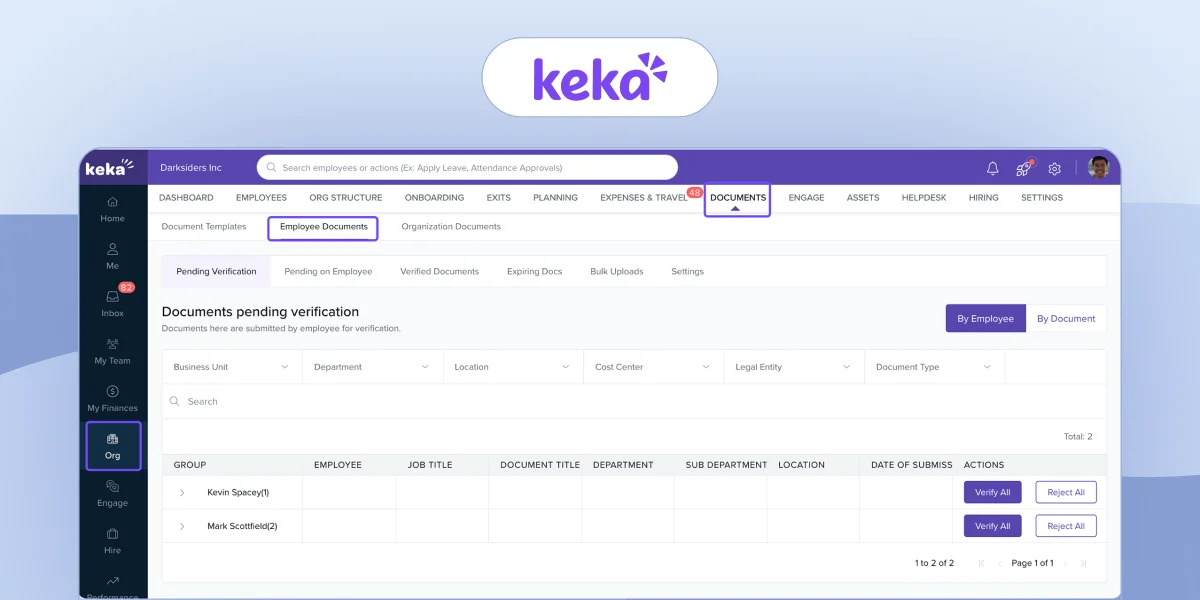This screenshot has height=600, width=1200.
Task: Click the Keka logo in the sidebar
Action: (x=109, y=168)
